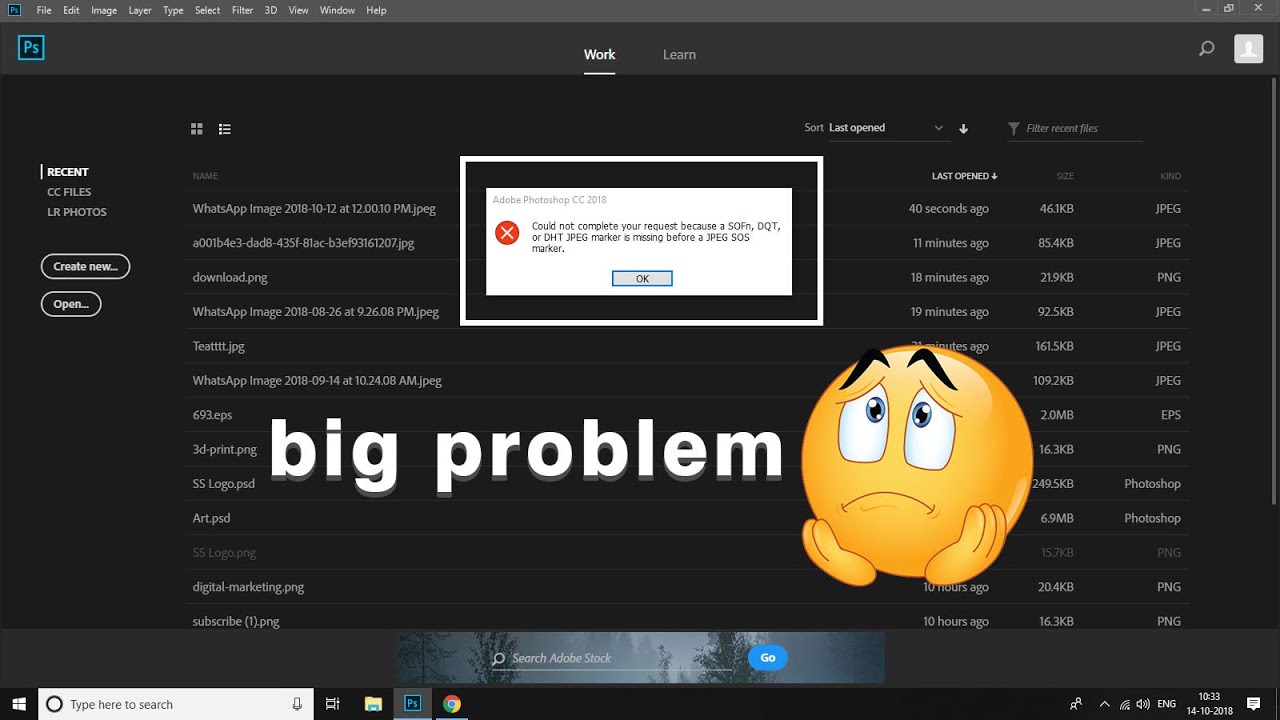Switch to grid thumbnail view

pos(197,128)
